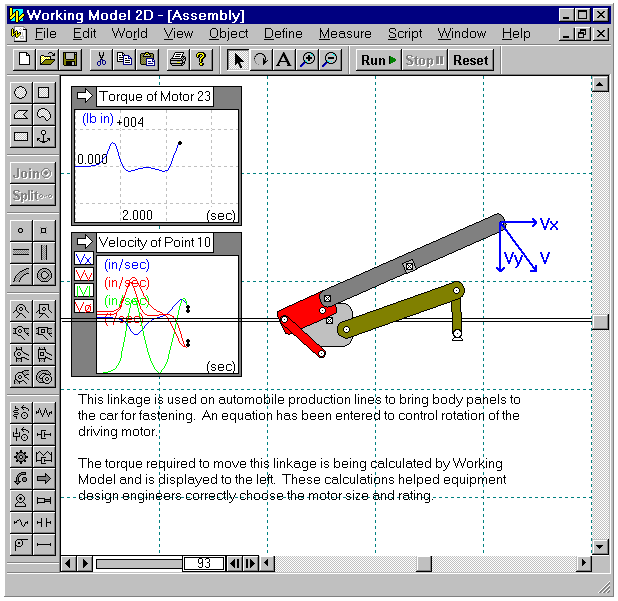The image size is (618, 601).
Task: Select the vertical pinned slot joint tool
Action: (x=20, y=355)
